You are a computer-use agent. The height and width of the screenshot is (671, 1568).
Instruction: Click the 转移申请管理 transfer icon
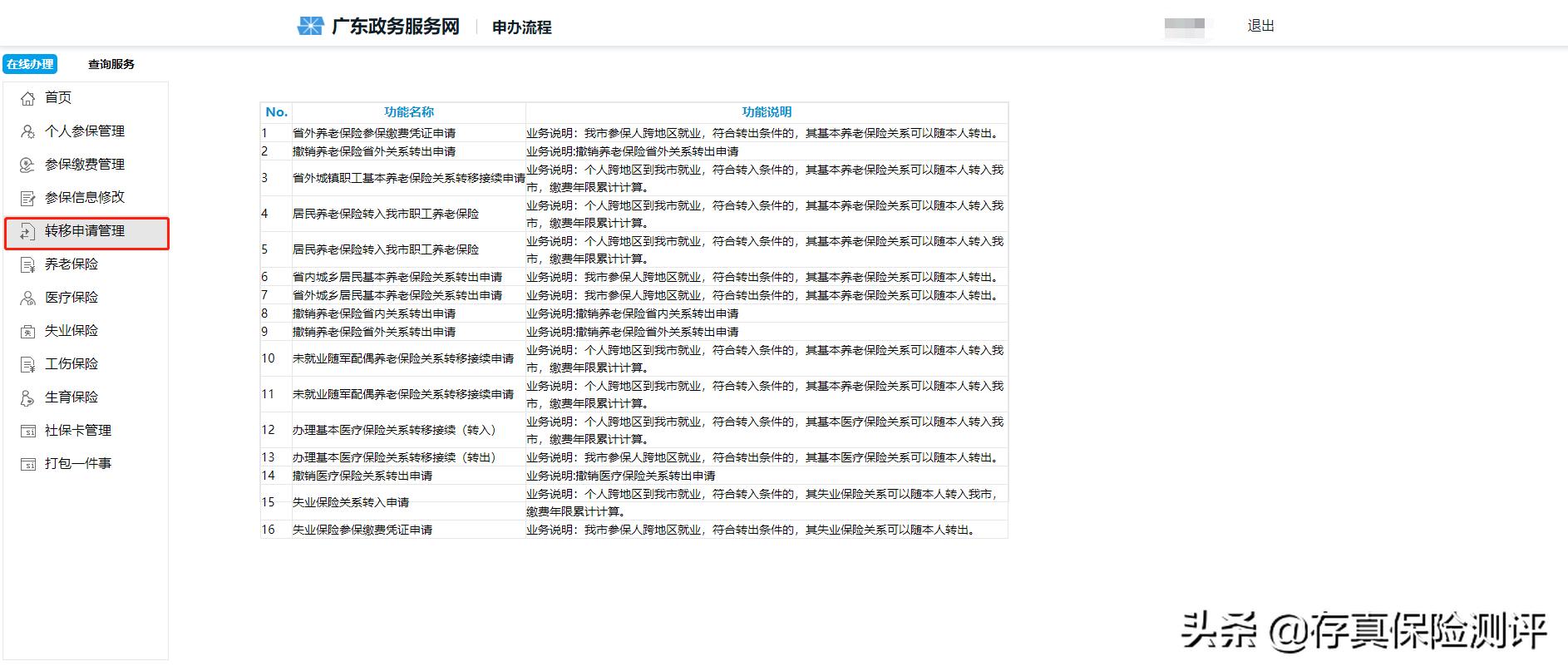(27, 231)
